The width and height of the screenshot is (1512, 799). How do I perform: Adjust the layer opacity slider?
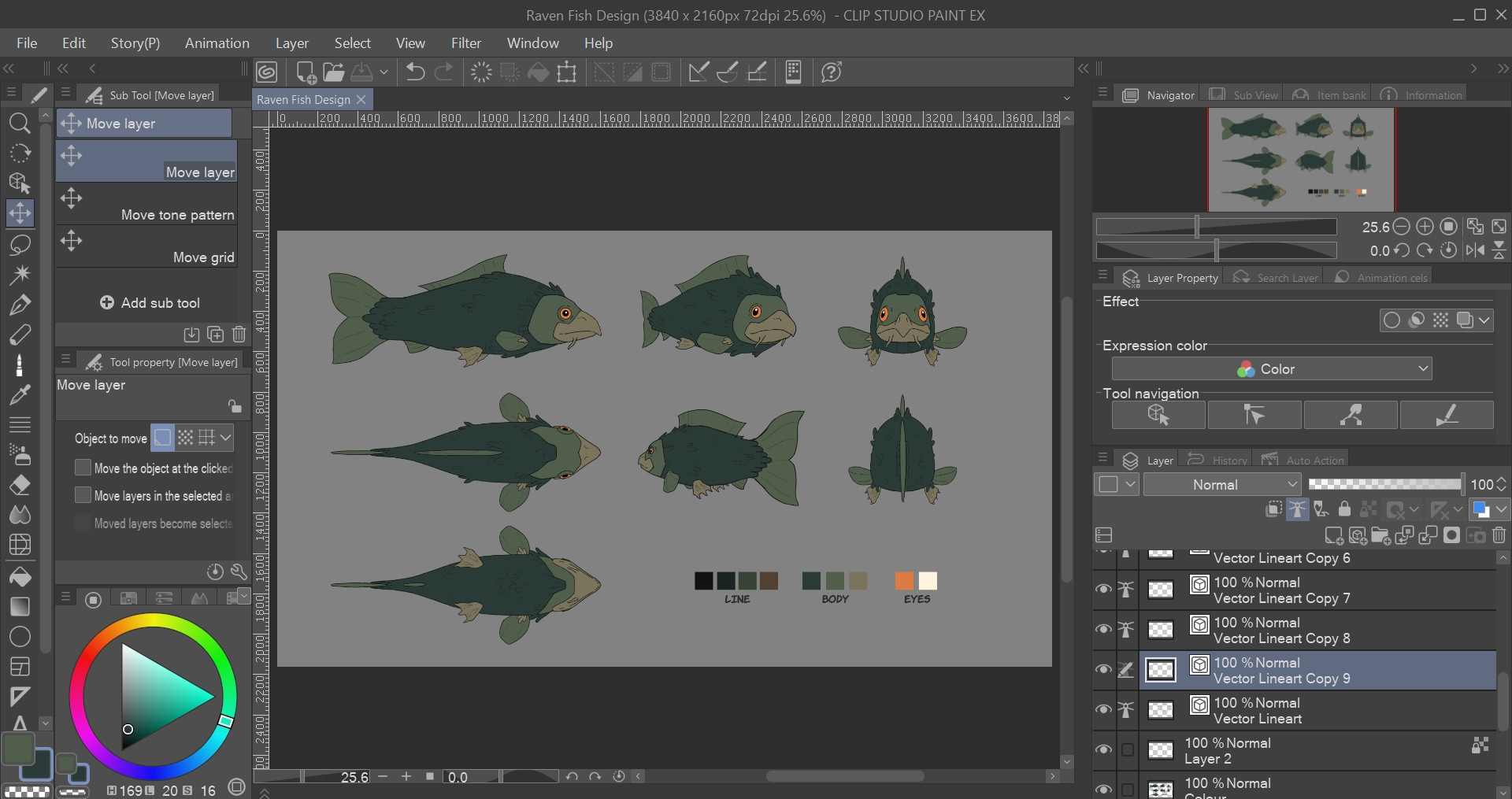1385,484
